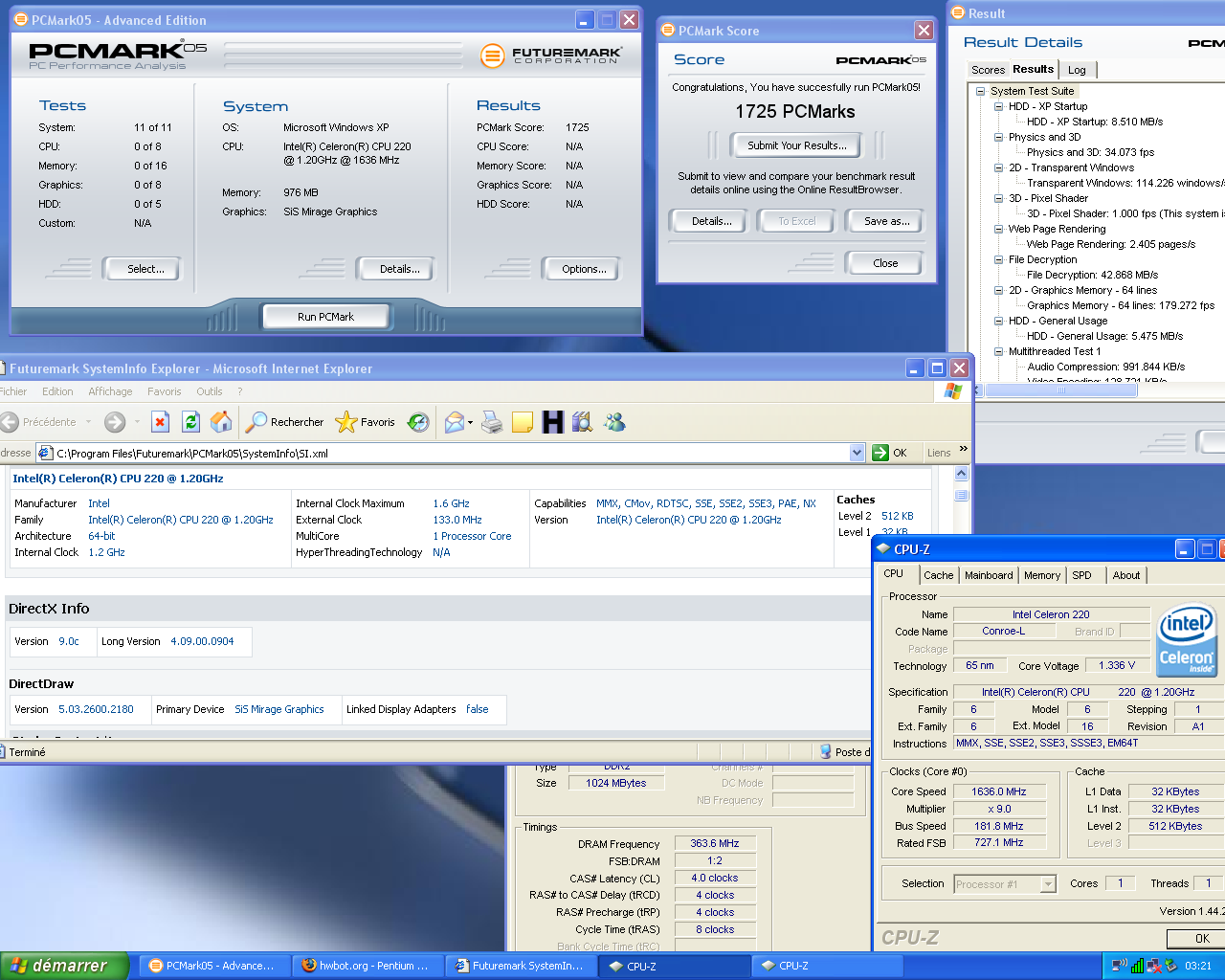Open the SPD tab in CPU-Z
Image resolution: width=1225 pixels, height=980 pixels.
(1081, 575)
